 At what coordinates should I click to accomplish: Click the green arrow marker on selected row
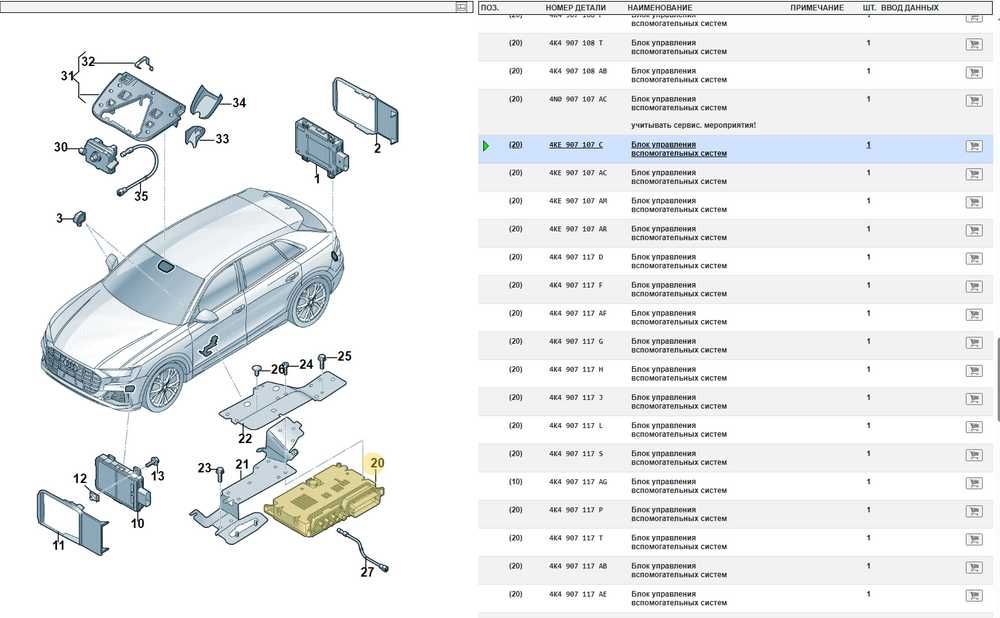click(487, 146)
